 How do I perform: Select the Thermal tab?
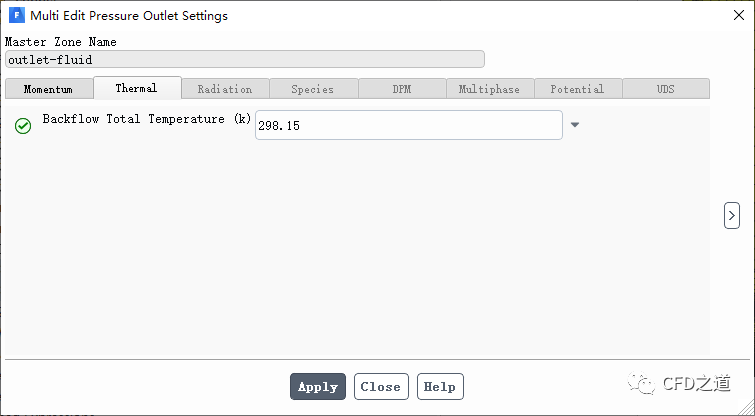click(136, 88)
